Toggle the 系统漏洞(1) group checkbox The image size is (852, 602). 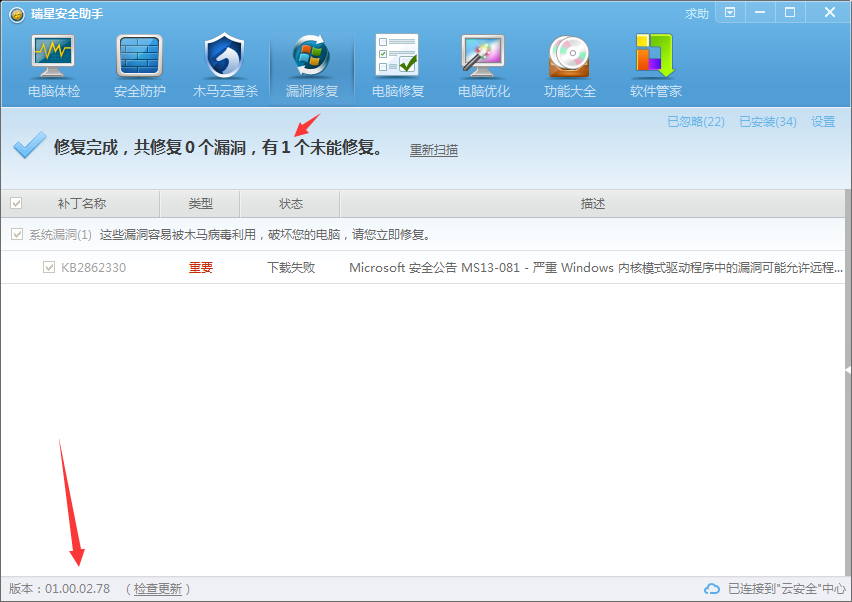17,234
